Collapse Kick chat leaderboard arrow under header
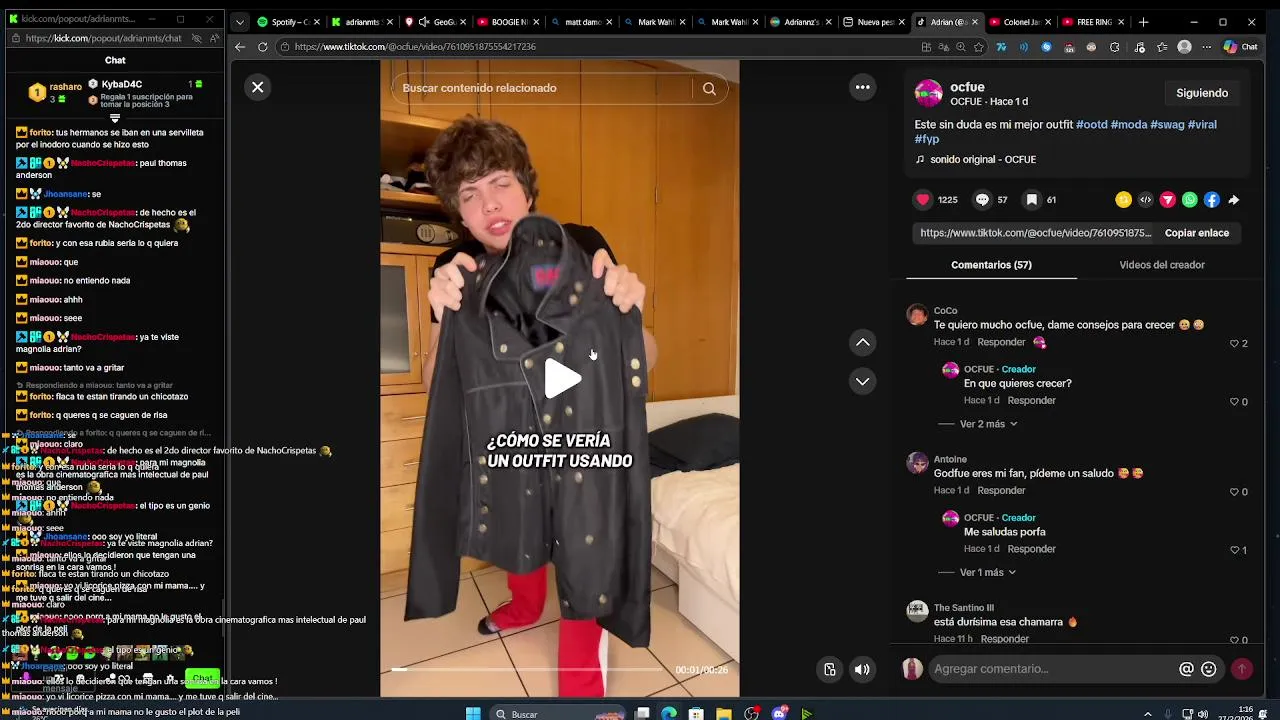The image size is (1280, 720). [115, 118]
